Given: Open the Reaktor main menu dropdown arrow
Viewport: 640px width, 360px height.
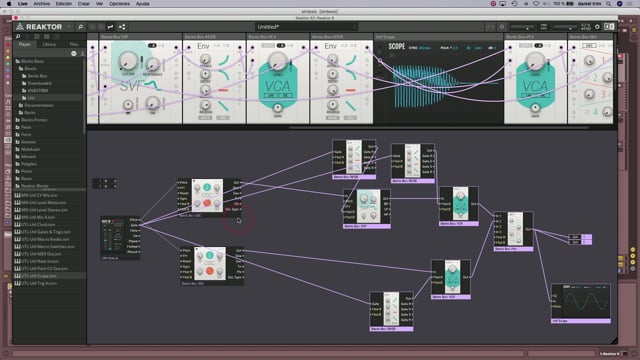Looking at the screenshot, I should 69,27.
